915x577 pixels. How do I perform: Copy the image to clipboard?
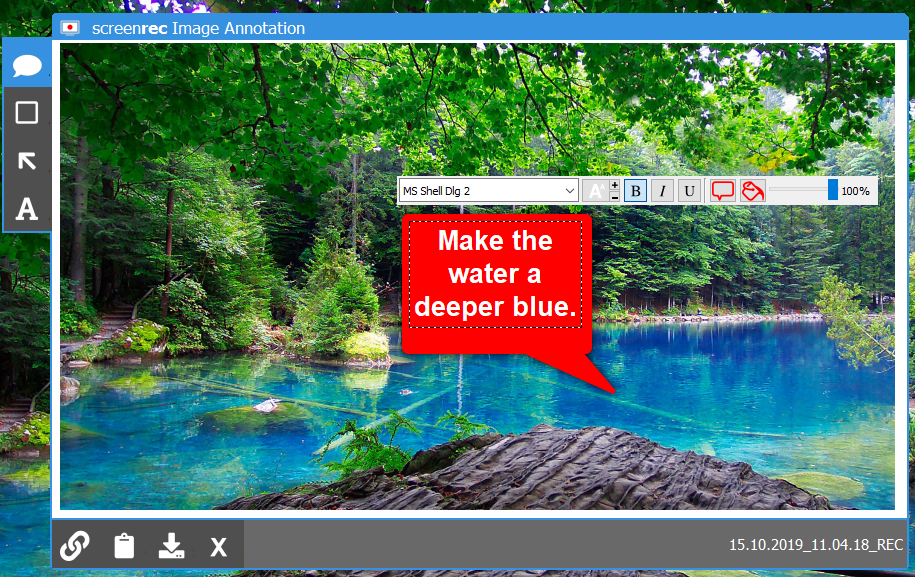pyautogui.click(x=123, y=546)
